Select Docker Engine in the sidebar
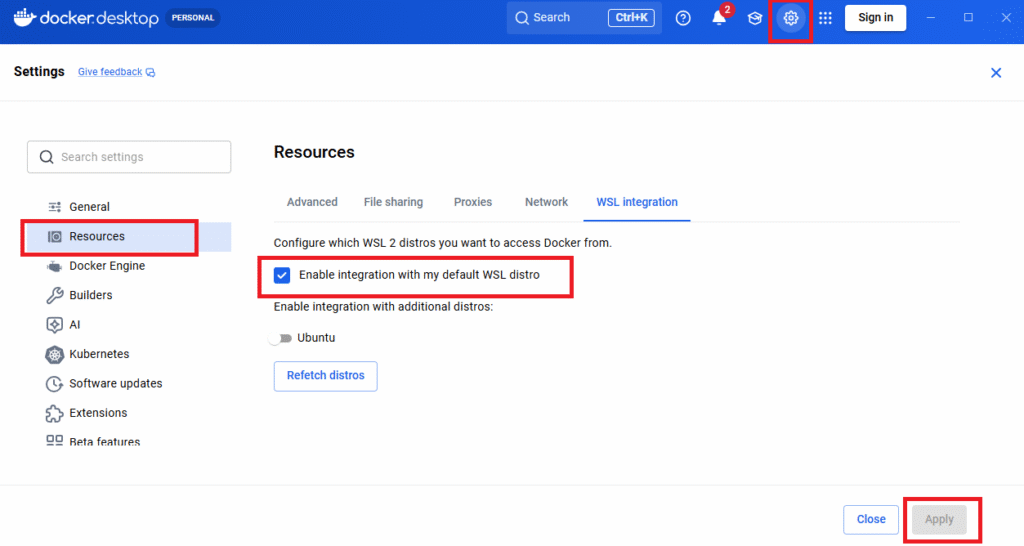Image resolution: width=1024 pixels, height=546 pixels. (106, 266)
